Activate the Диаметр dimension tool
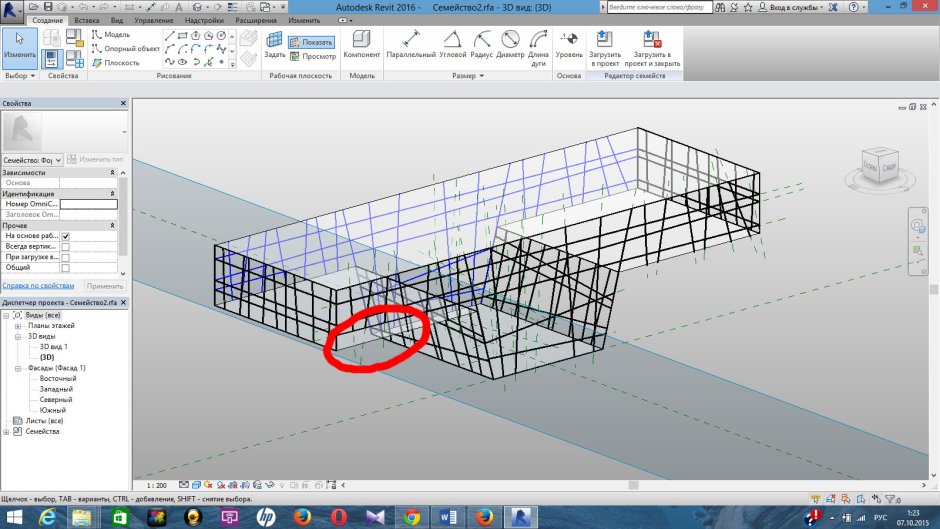This screenshot has height=529, width=940. [x=510, y=44]
